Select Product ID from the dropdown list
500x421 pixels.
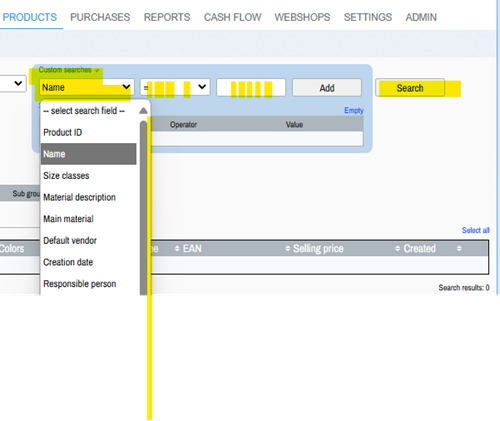pos(88,132)
